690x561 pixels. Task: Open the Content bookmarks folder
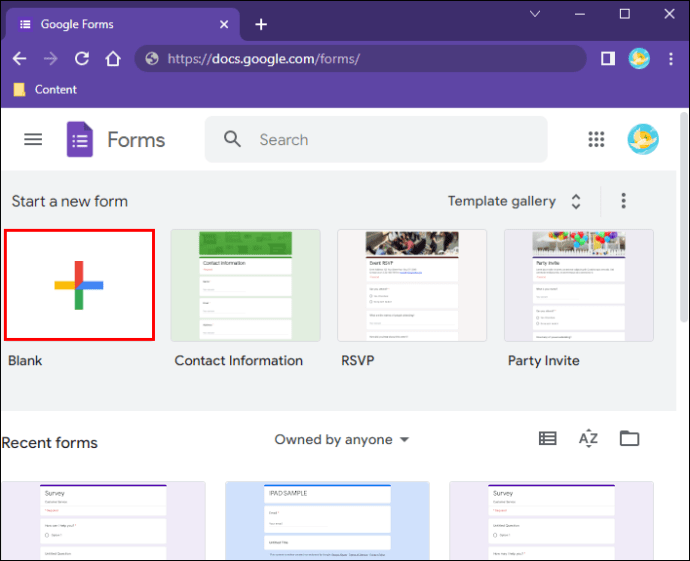[x=45, y=90]
